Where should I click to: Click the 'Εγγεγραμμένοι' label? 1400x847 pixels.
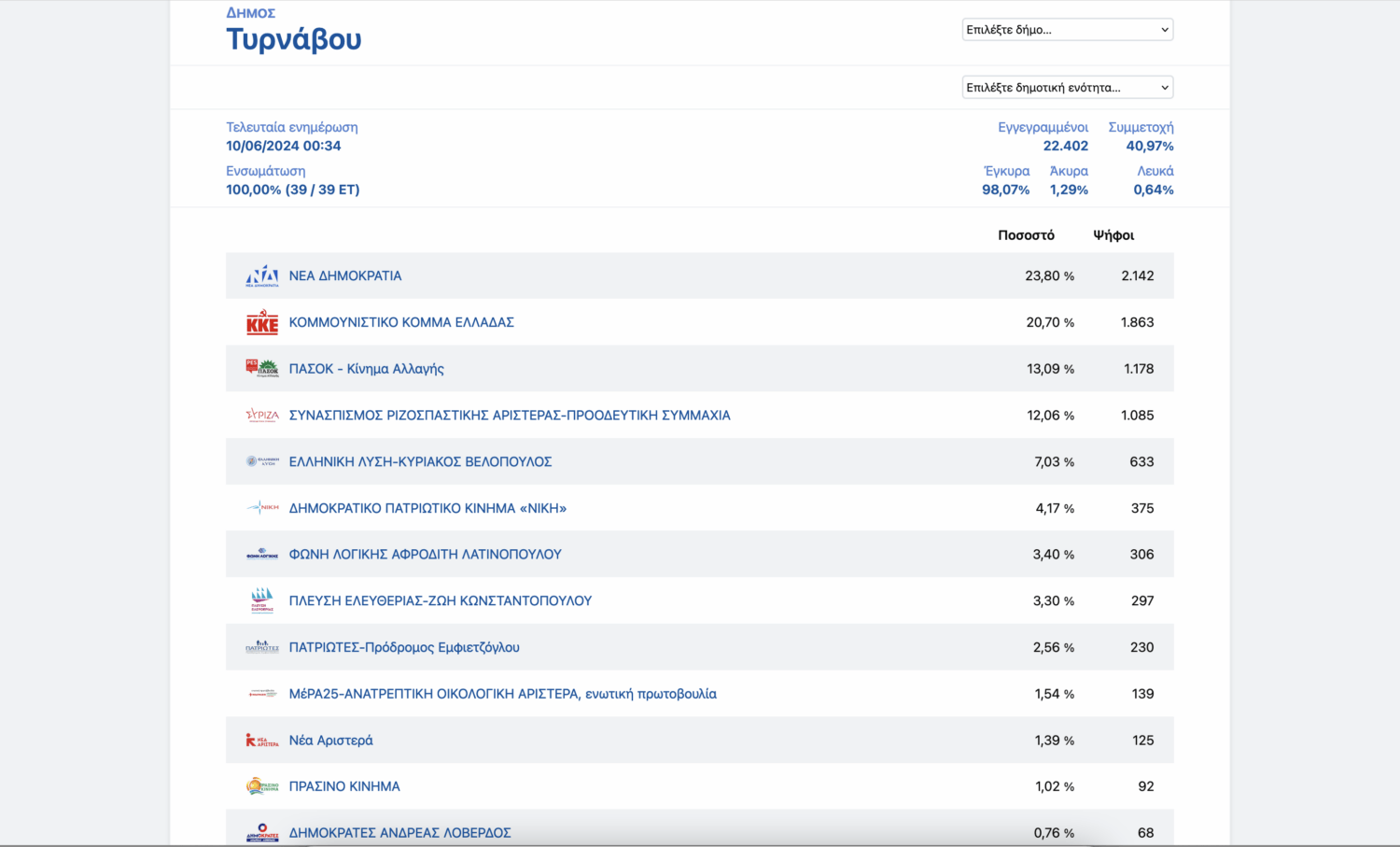click(1043, 127)
